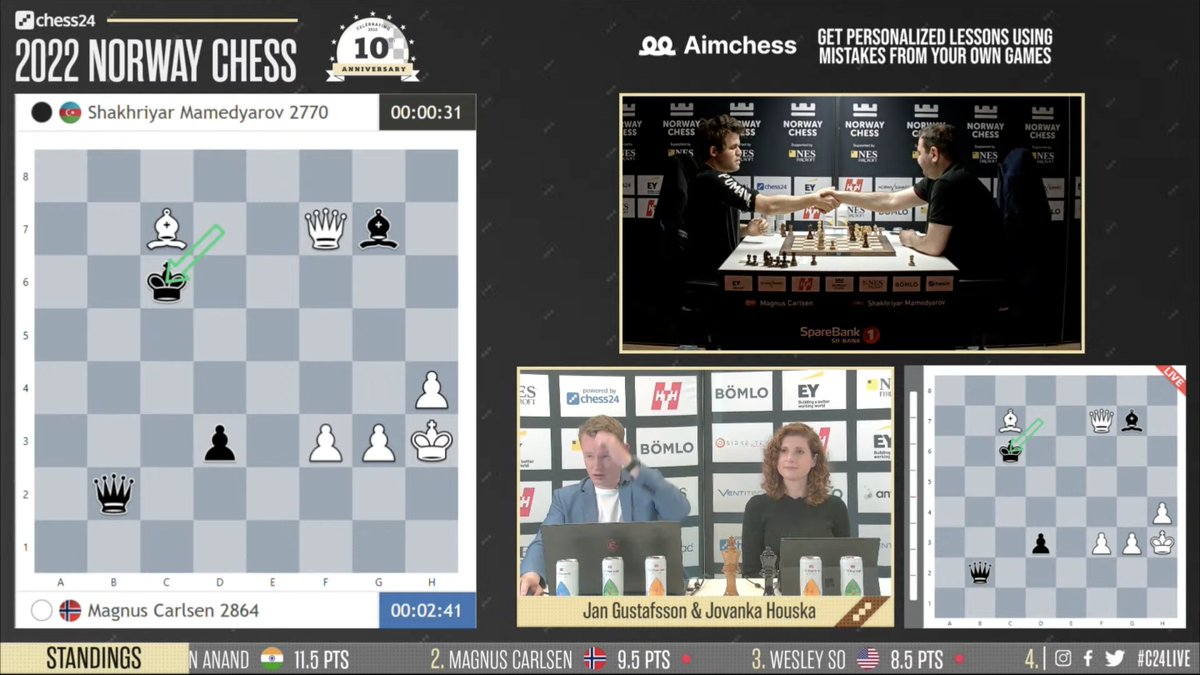Click the white bishop on c7 on main board

click(x=167, y=229)
